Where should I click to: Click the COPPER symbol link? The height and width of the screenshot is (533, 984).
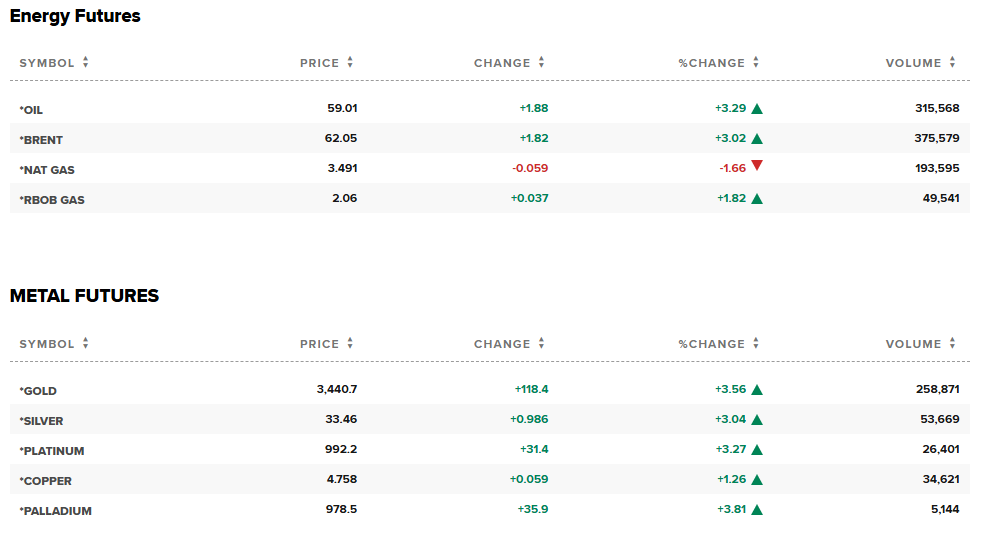(45, 482)
